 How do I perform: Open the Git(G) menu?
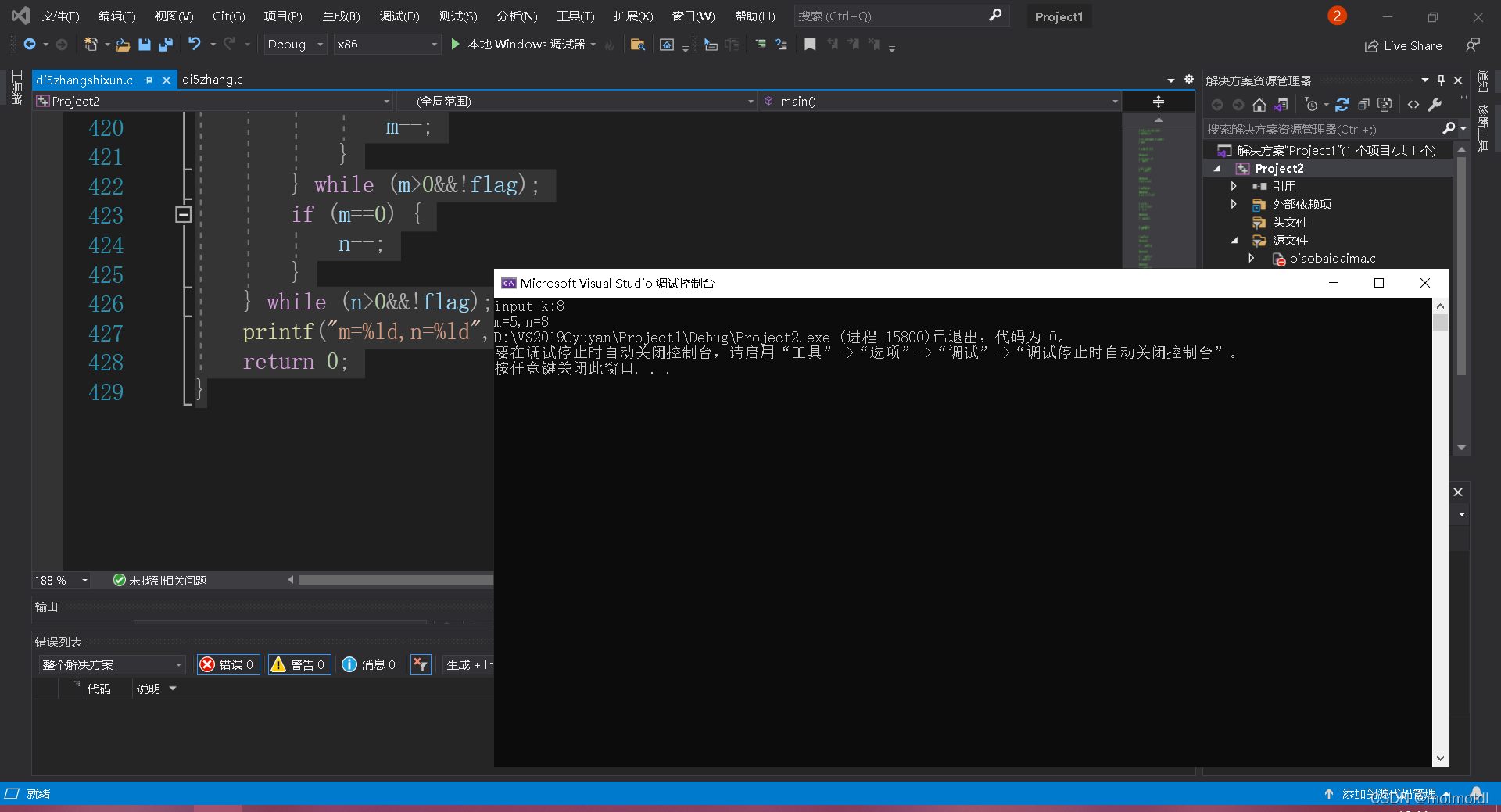pos(228,16)
